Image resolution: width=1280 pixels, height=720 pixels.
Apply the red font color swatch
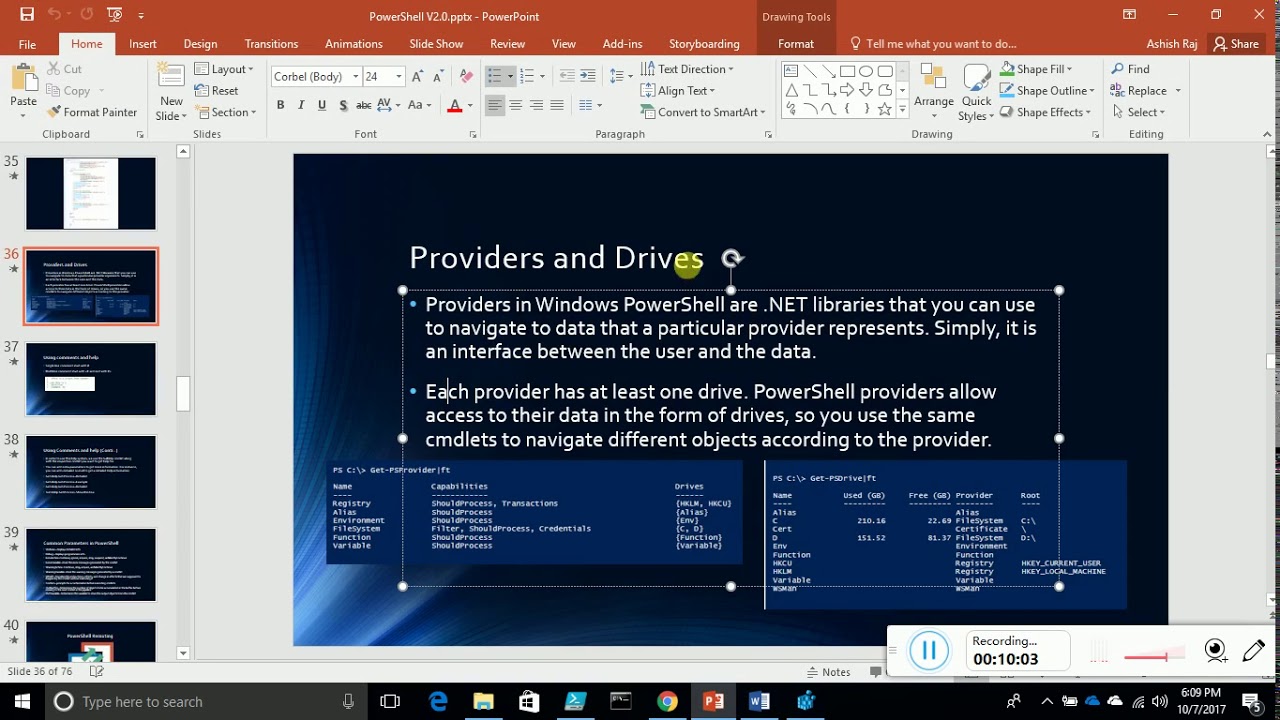455,105
